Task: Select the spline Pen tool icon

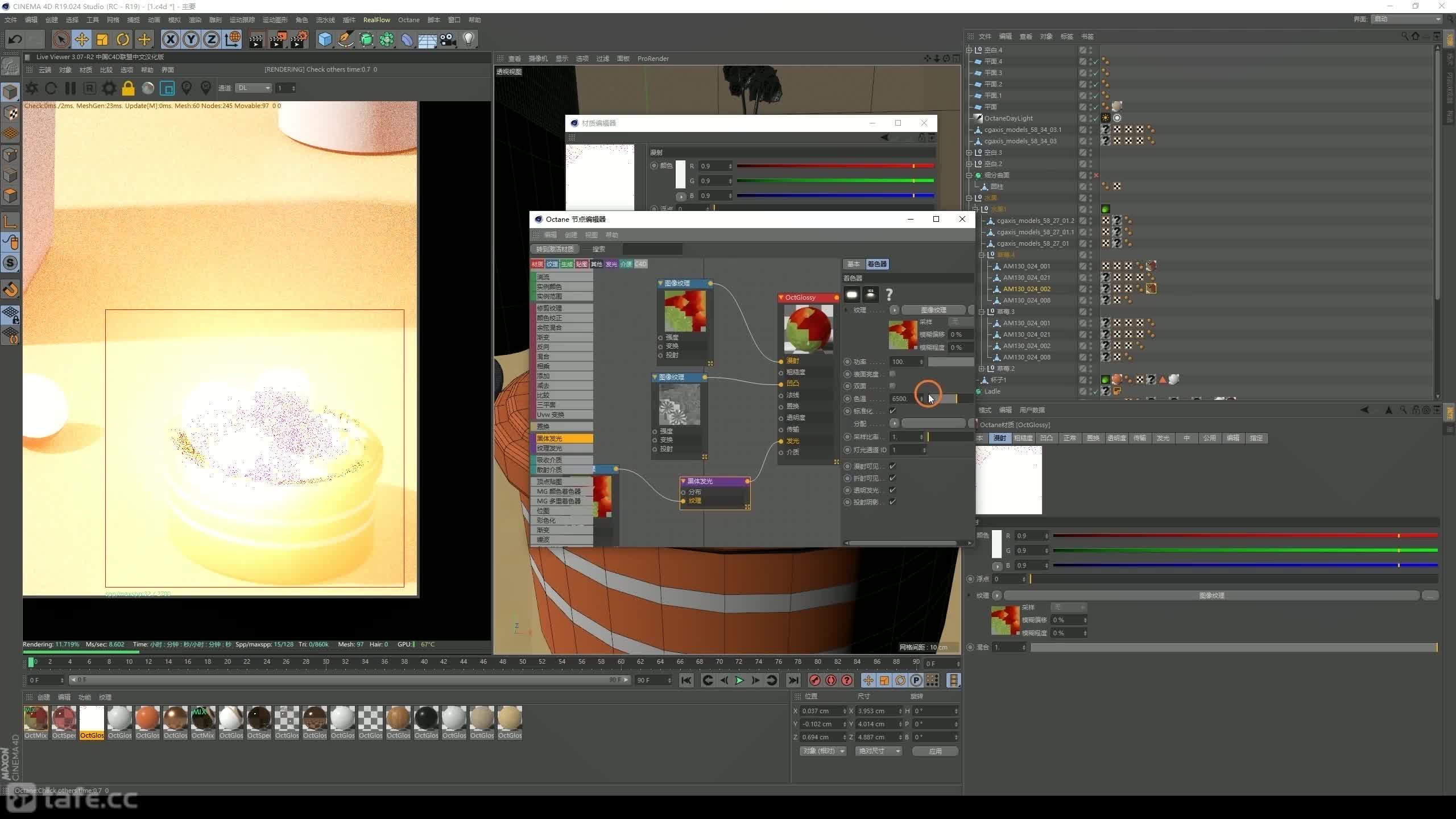Action: [x=345, y=39]
